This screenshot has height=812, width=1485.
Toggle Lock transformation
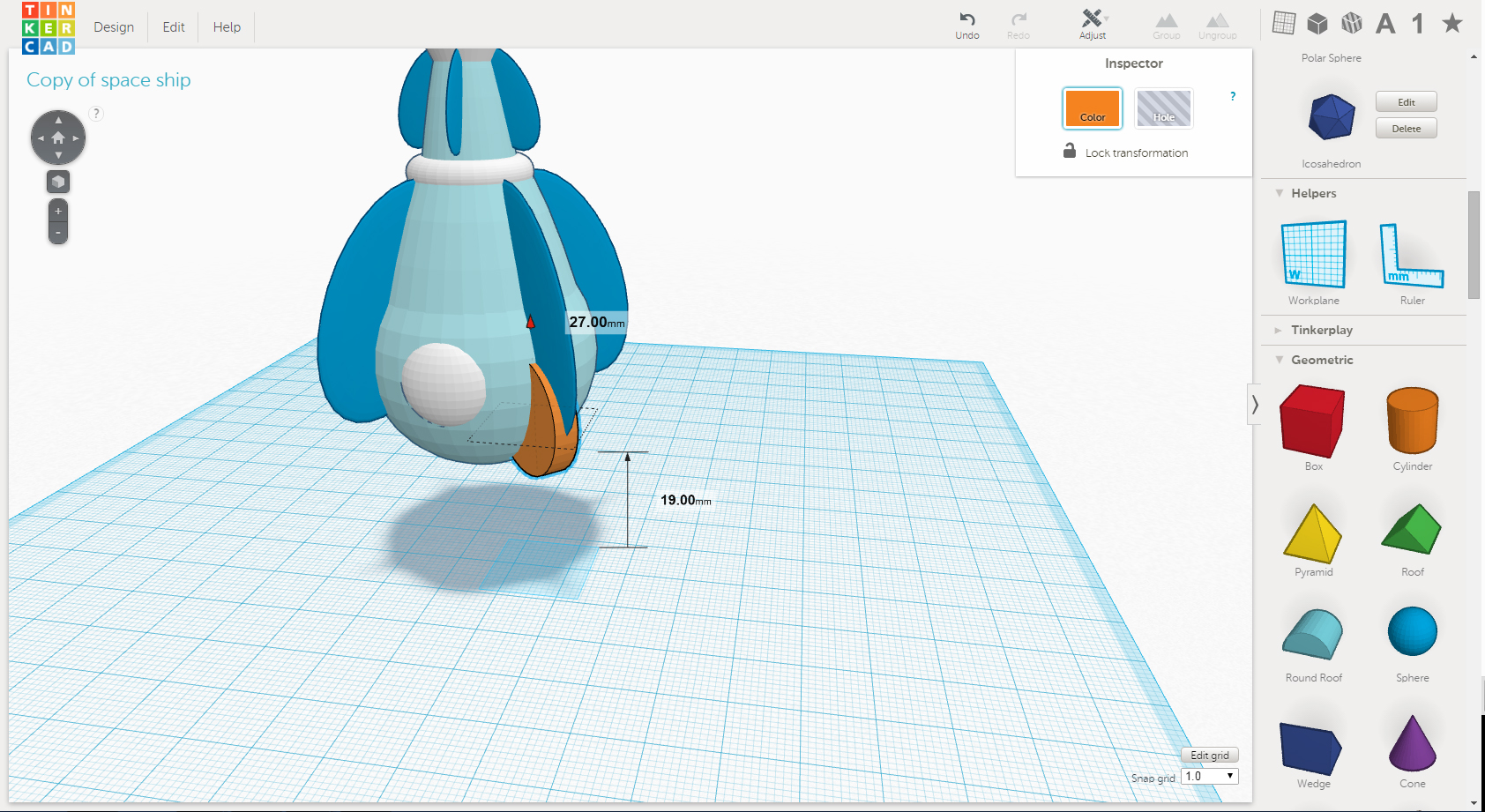click(1125, 152)
